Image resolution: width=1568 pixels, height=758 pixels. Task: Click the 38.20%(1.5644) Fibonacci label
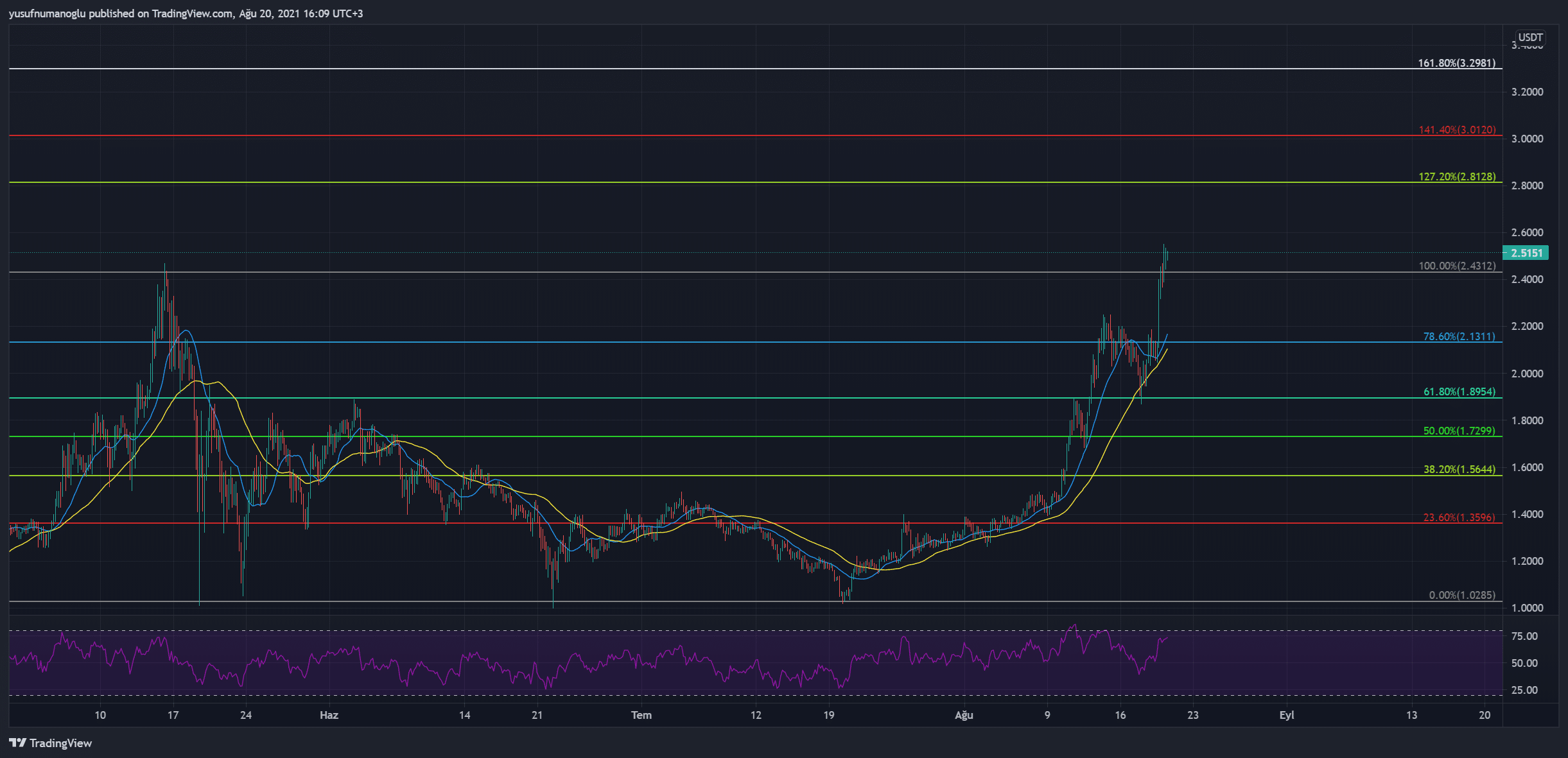(1459, 469)
